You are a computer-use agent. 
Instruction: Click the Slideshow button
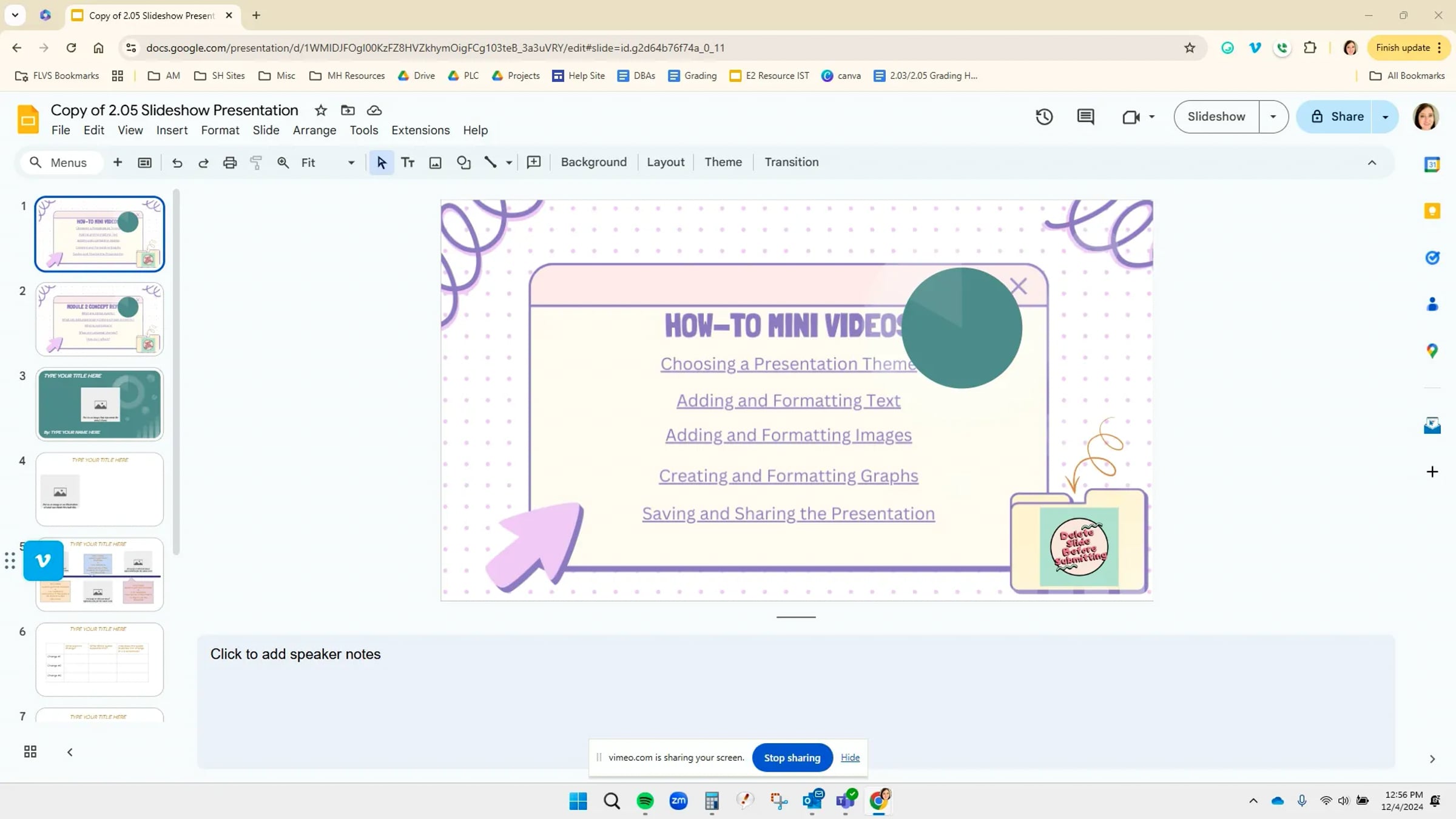1216,116
